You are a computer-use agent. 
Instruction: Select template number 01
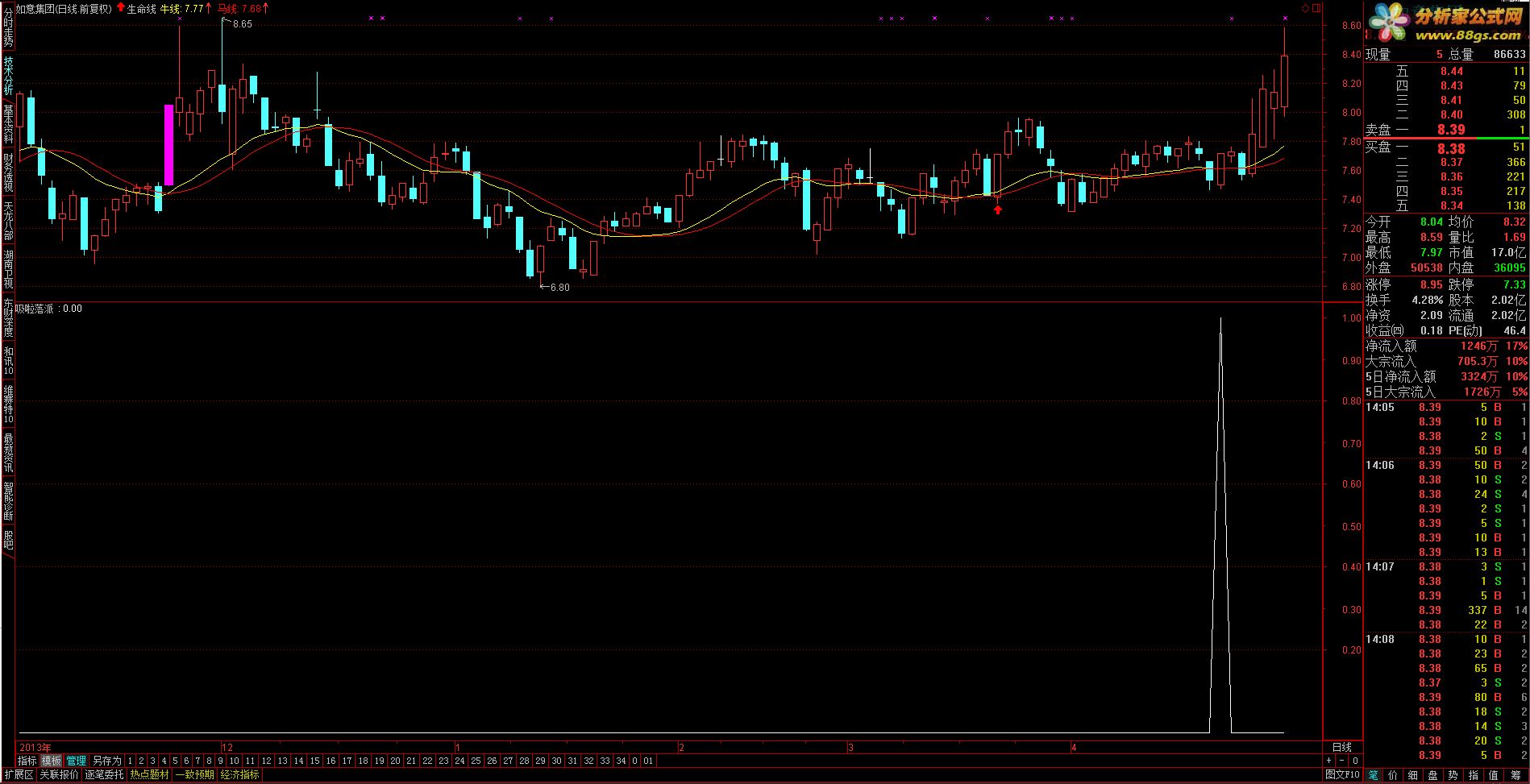click(648, 761)
